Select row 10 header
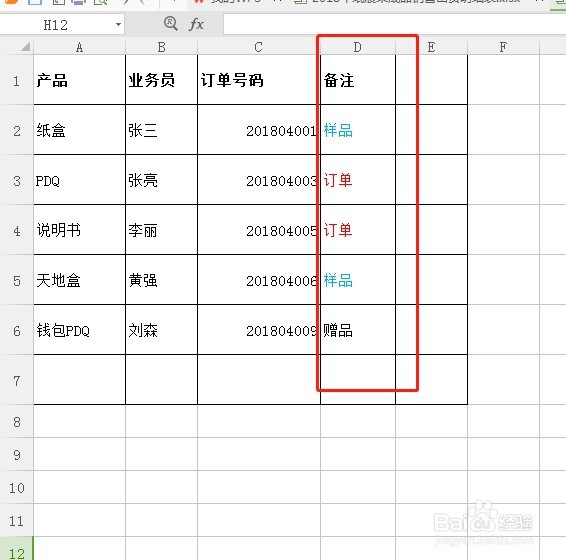The image size is (566, 560). point(17,487)
